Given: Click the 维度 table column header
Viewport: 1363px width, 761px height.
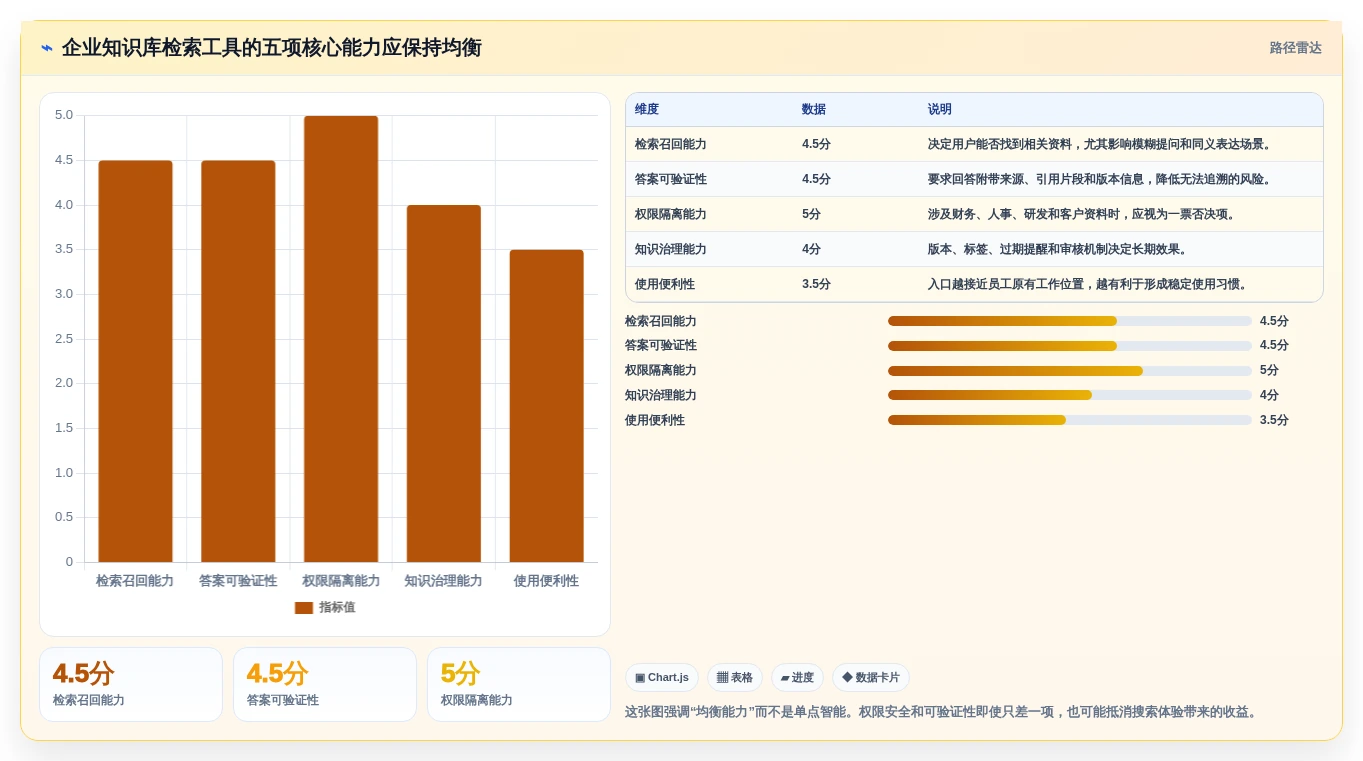Looking at the screenshot, I should (x=647, y=110).
